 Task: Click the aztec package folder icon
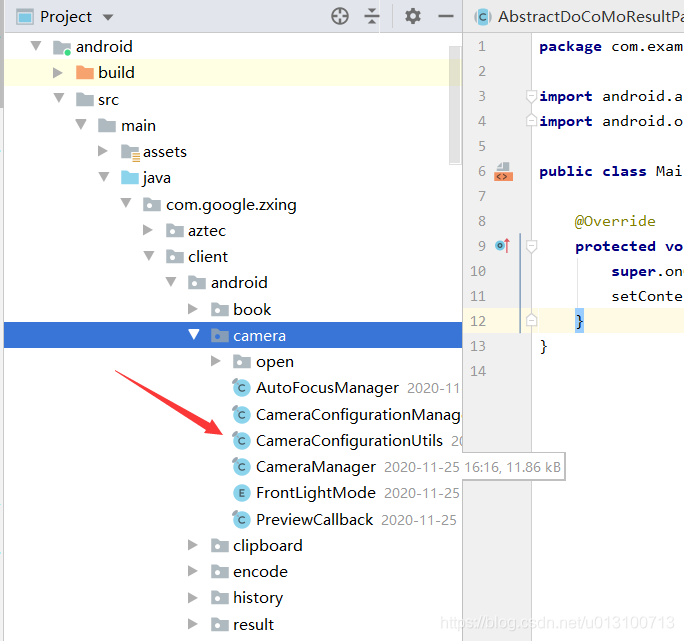coord(174,230)
